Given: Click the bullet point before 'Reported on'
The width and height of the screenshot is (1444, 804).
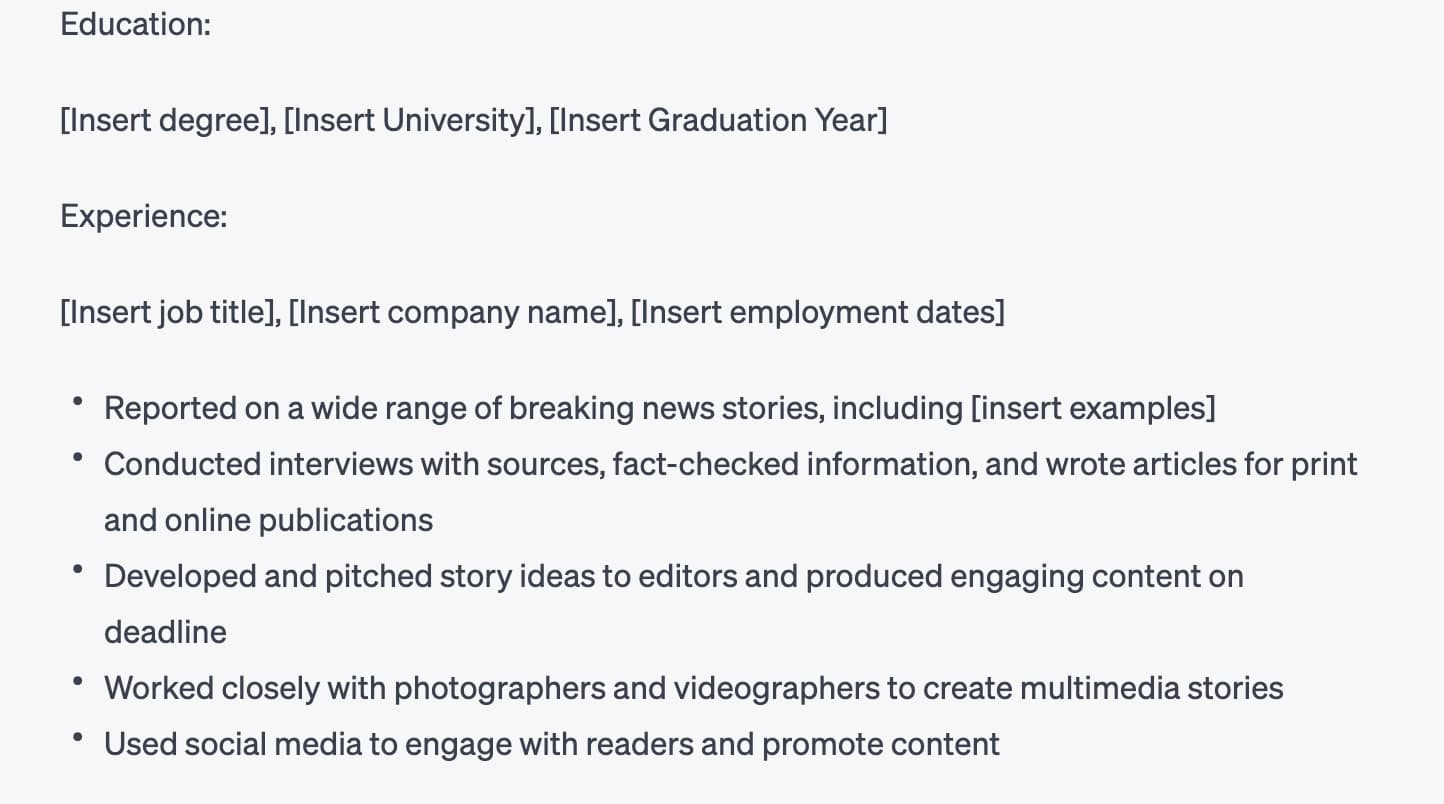Looking at the screenshot, I should pos(77,401).
